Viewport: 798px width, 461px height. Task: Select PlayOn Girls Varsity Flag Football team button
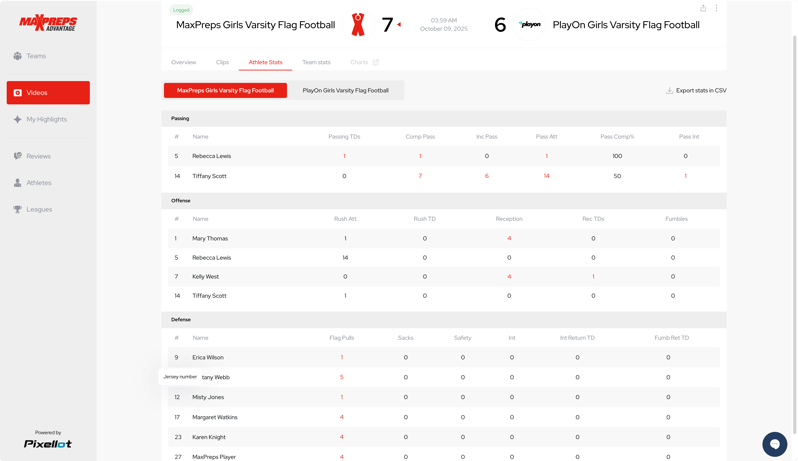pyautogui.click(x=346, y=91)
